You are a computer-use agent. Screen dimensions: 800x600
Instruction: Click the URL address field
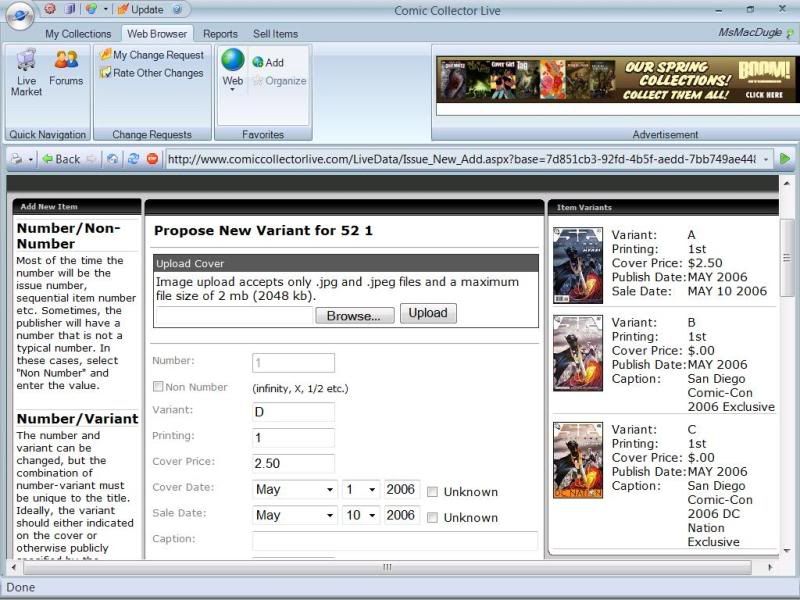(461, 159)
